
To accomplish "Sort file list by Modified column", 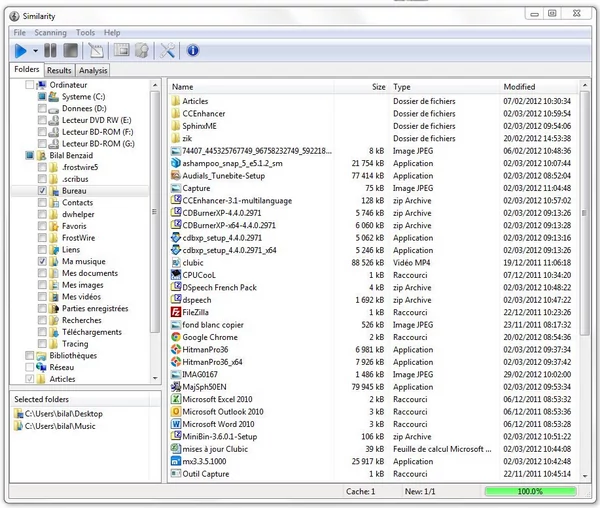I will click(x=539, y=87).
